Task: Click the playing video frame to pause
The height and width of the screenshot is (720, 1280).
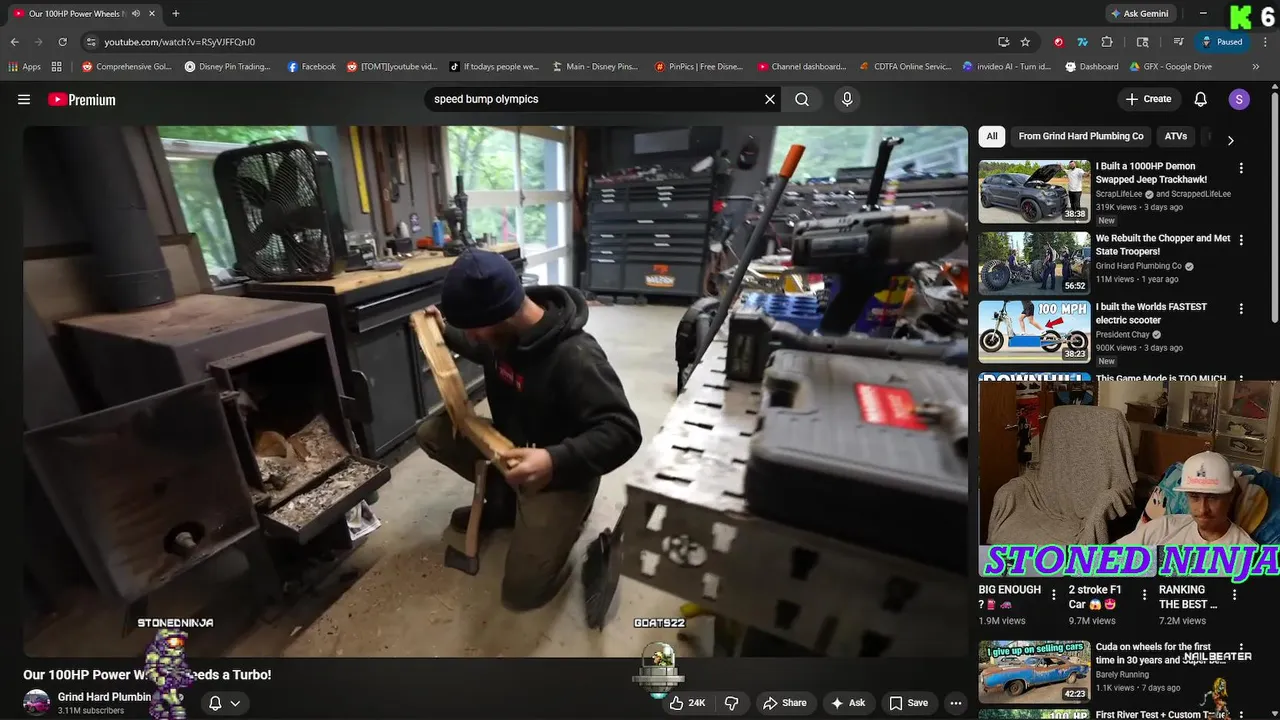Action: (x=495, y=391)
